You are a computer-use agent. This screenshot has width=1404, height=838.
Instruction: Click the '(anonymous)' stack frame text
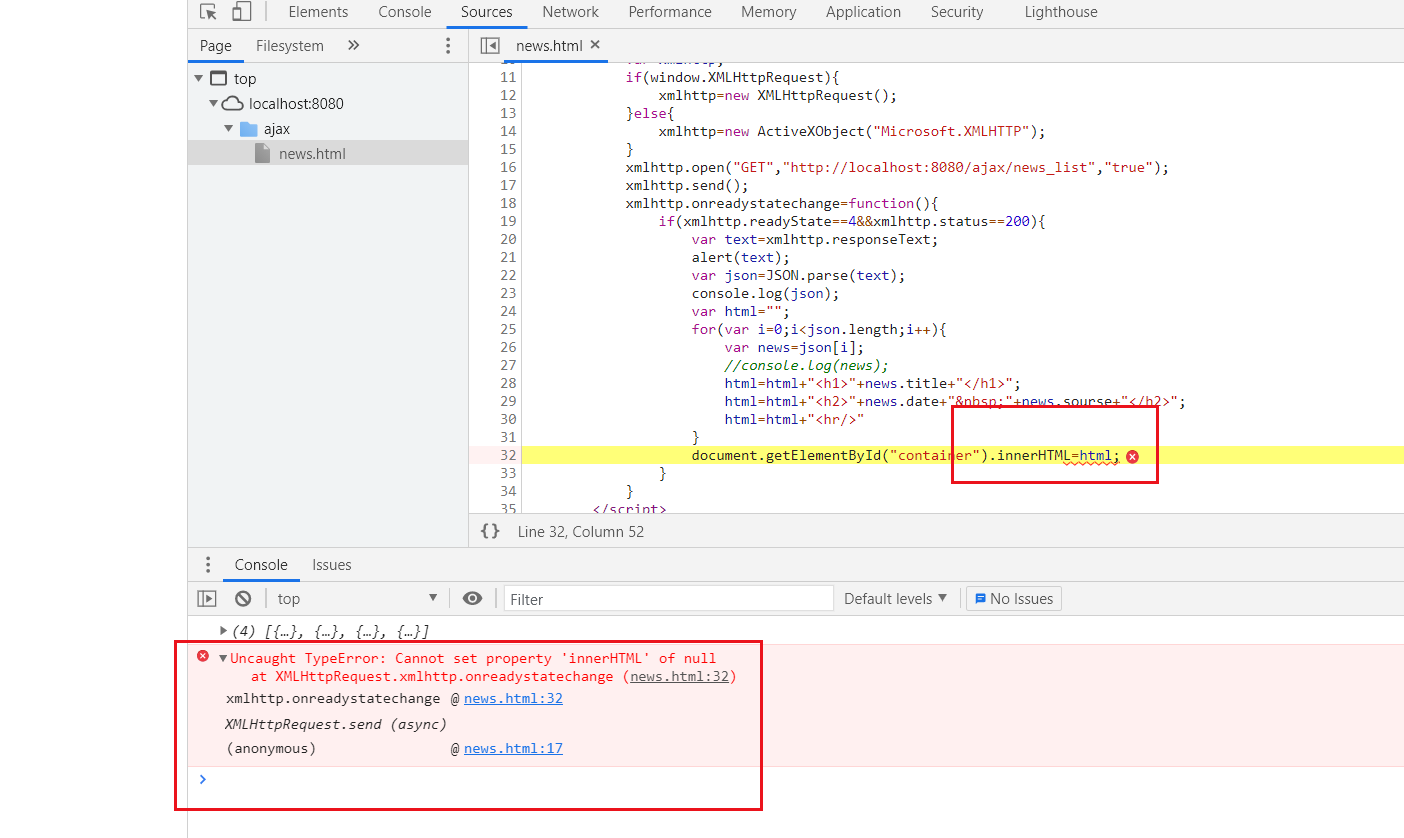pyautogui.click(x=271, y=748)
